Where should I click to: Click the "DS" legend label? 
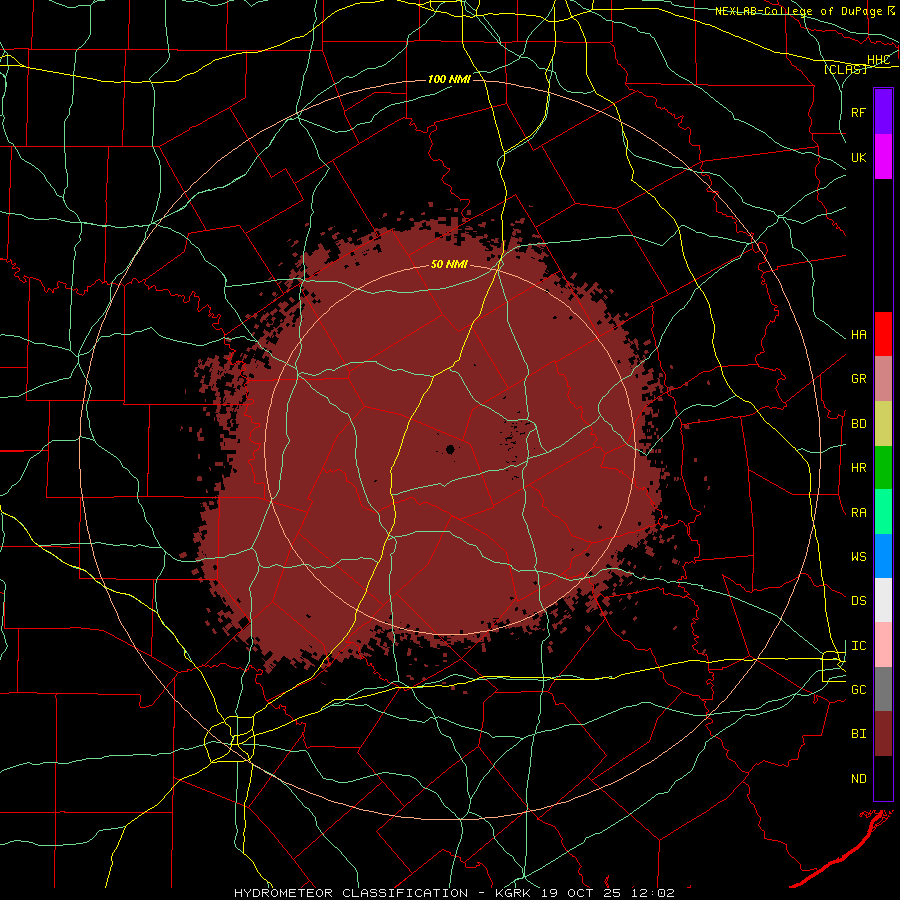pos(858,601)
